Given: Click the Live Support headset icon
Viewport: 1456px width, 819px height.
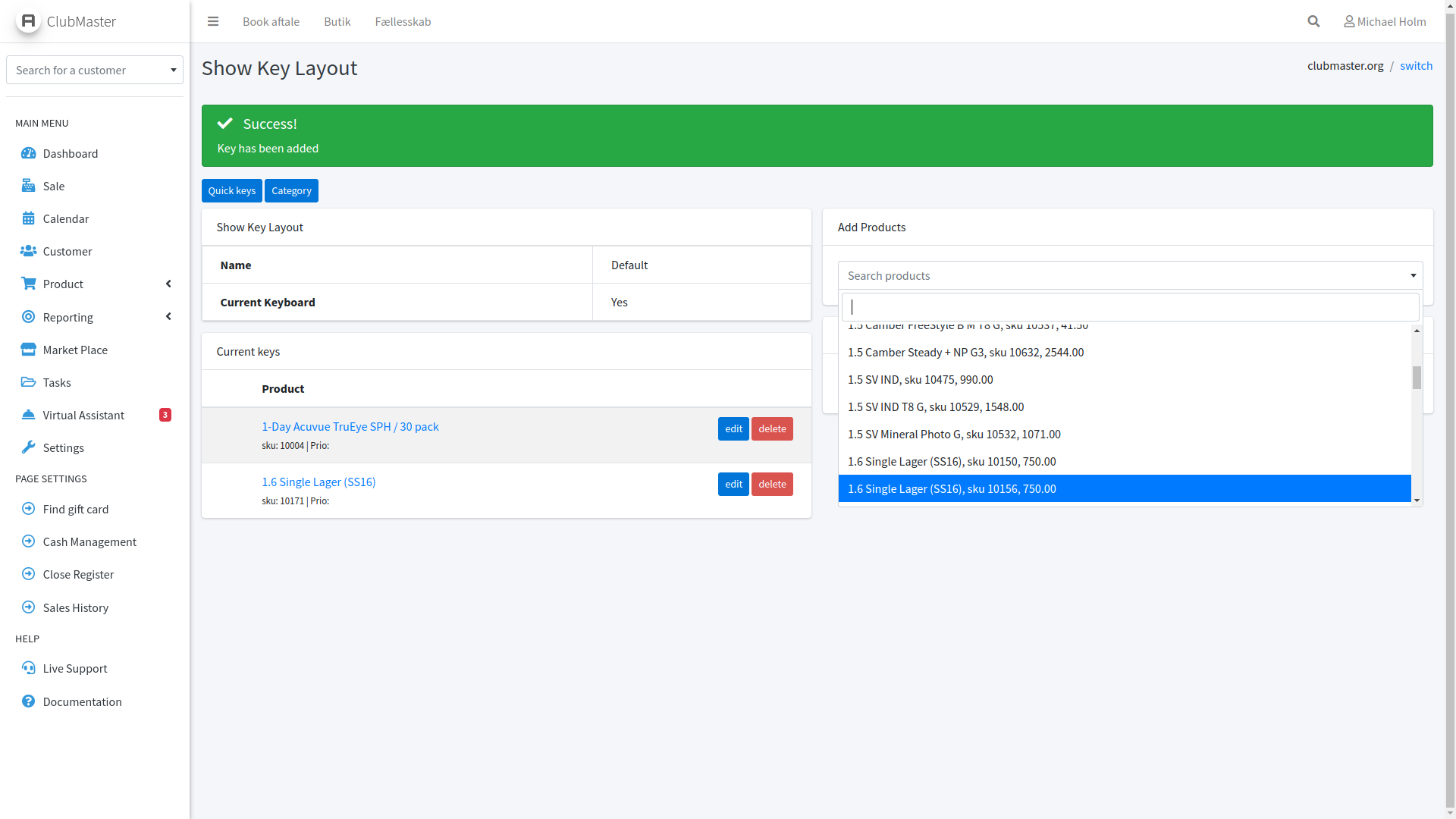Looking at the screenshot, I should [x=29, y=668].
